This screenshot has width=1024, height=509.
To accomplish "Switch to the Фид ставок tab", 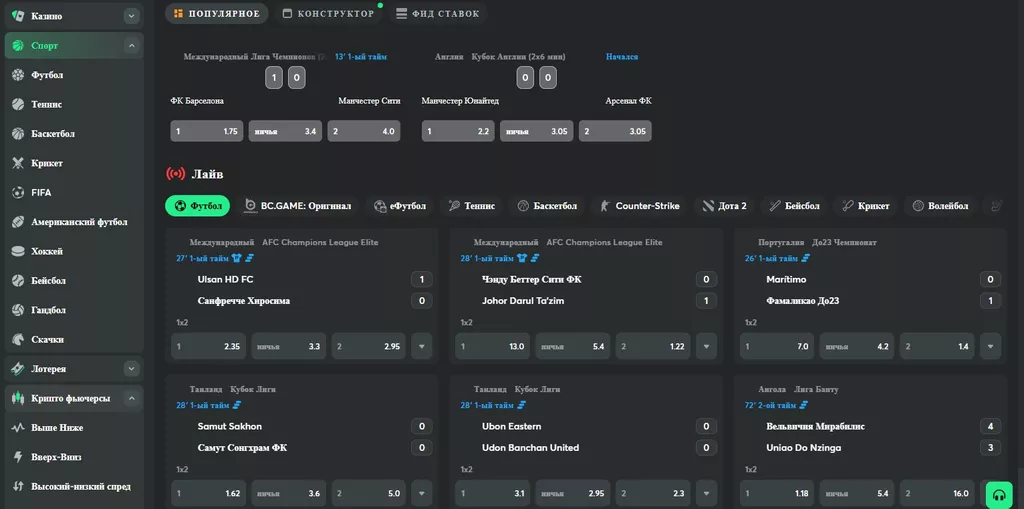I will point(437,14).
